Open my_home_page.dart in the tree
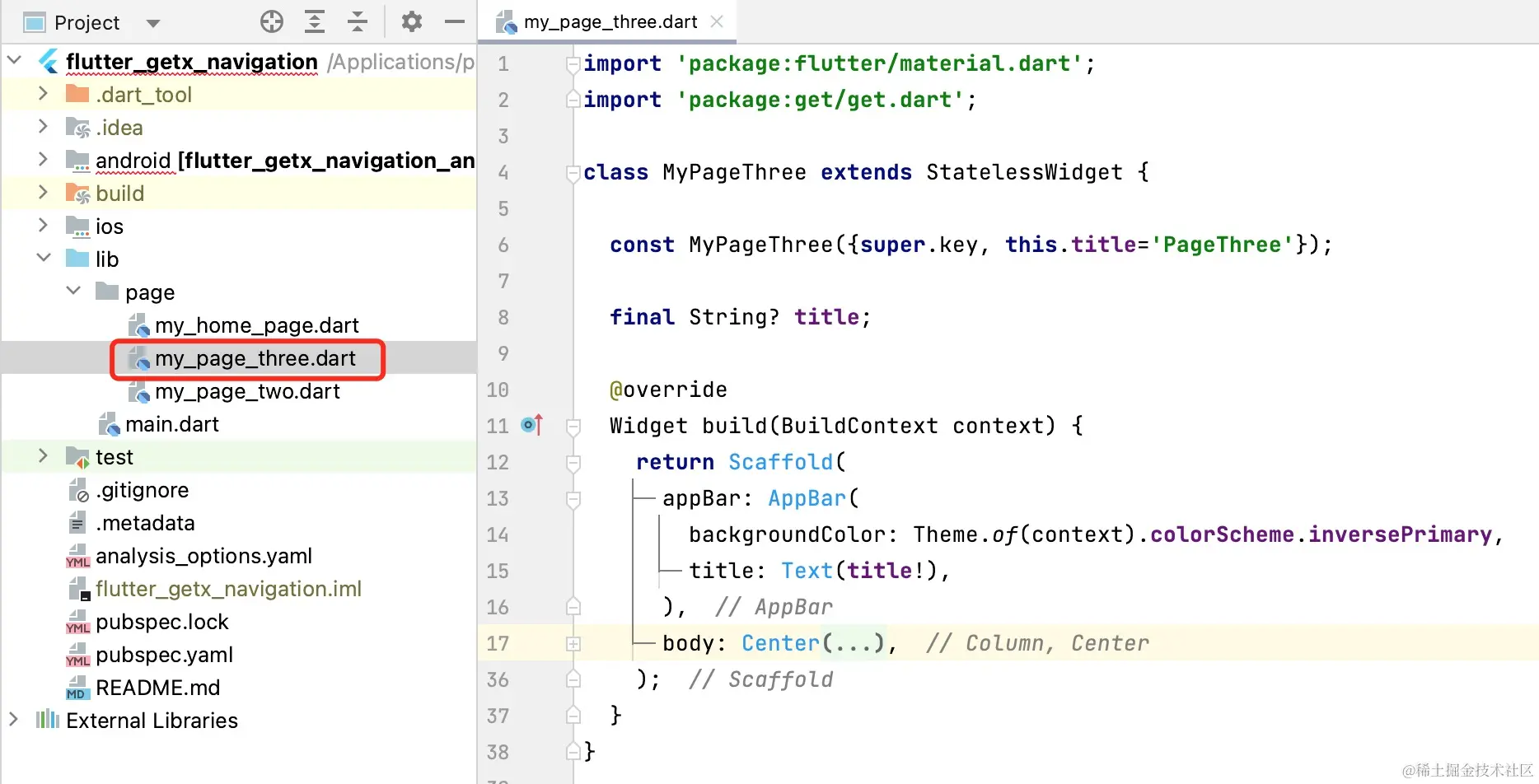Image resolution: width=1539 pixels, height=784 pixels. pyautogui.click(x=256, y=325)
